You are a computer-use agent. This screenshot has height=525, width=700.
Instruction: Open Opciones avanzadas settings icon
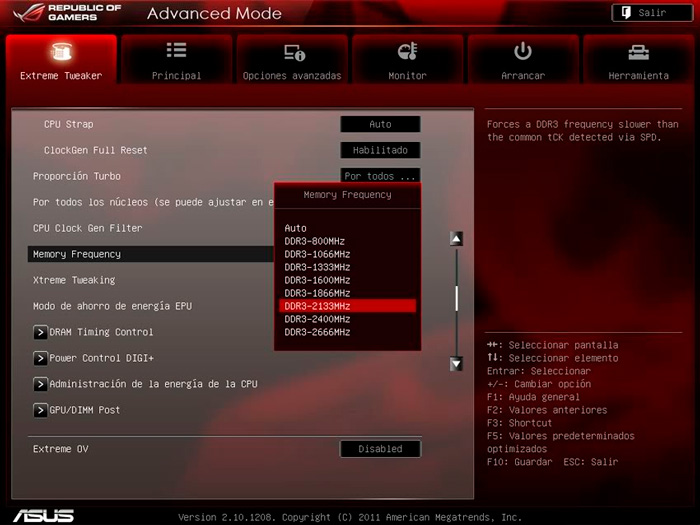[x=293, y=52]
